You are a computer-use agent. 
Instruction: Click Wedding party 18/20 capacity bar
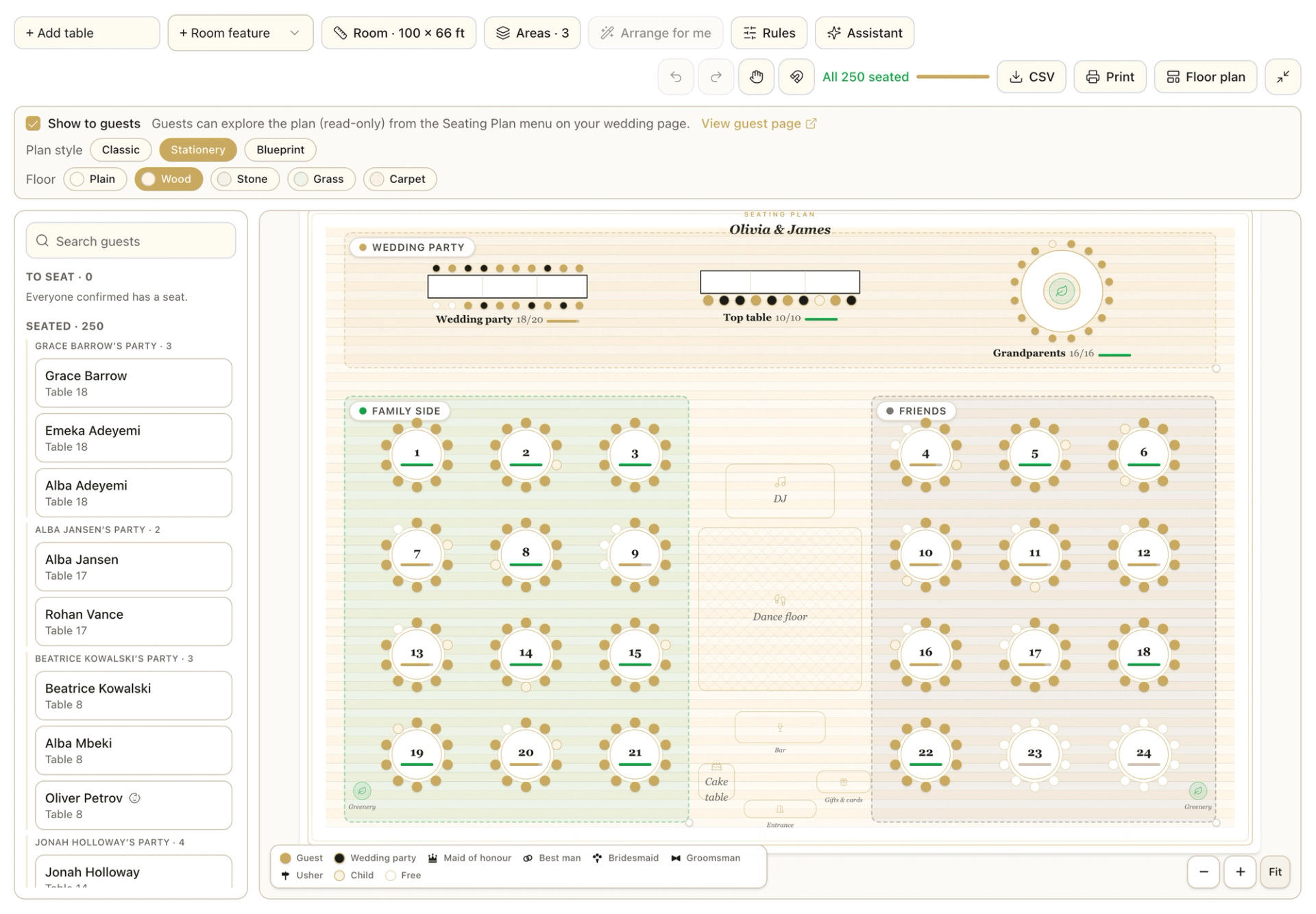coord(563,321)
